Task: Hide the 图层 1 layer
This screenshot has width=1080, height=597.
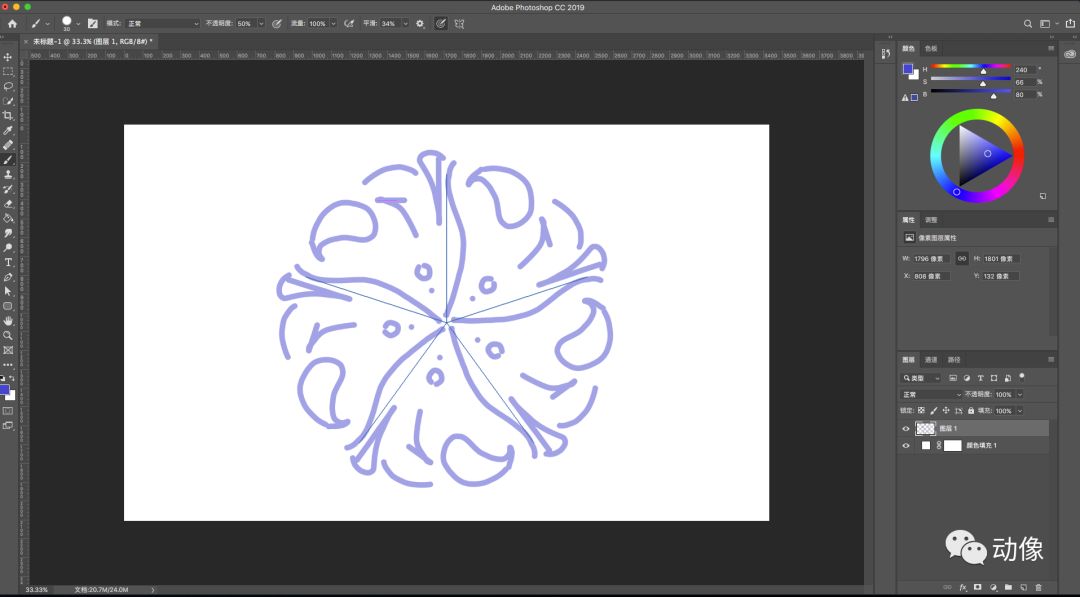Action: coord(906,428)
